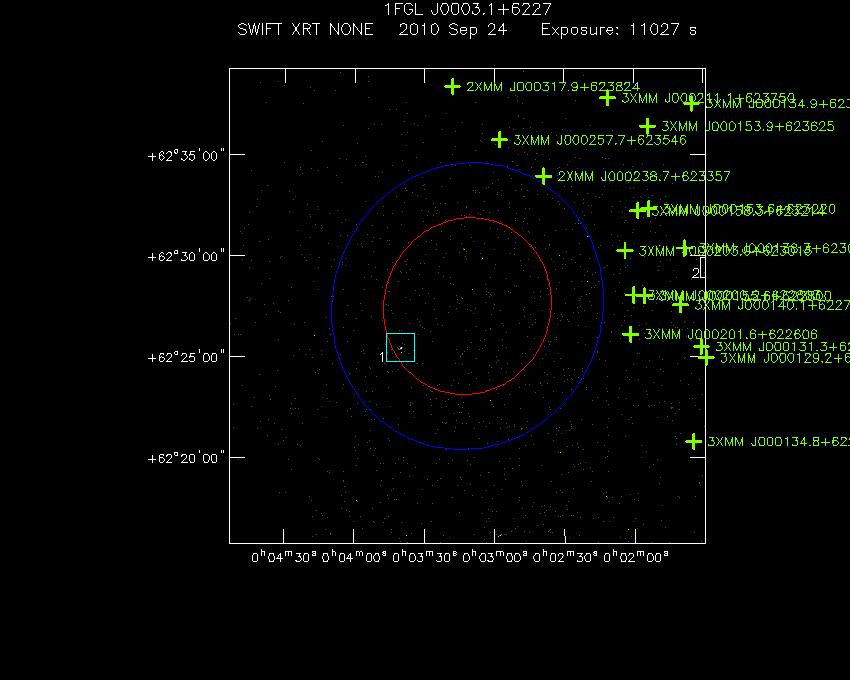Viewport: 850px width, 680px height.
Task: Click the source number 1 label
Action: (x=382, y=357)
